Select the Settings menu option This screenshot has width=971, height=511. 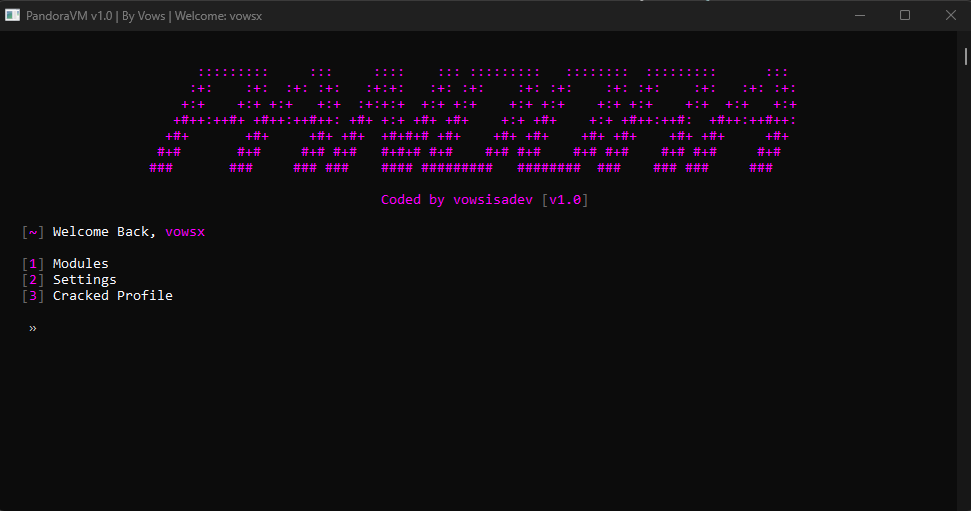(x=84, y=280)
